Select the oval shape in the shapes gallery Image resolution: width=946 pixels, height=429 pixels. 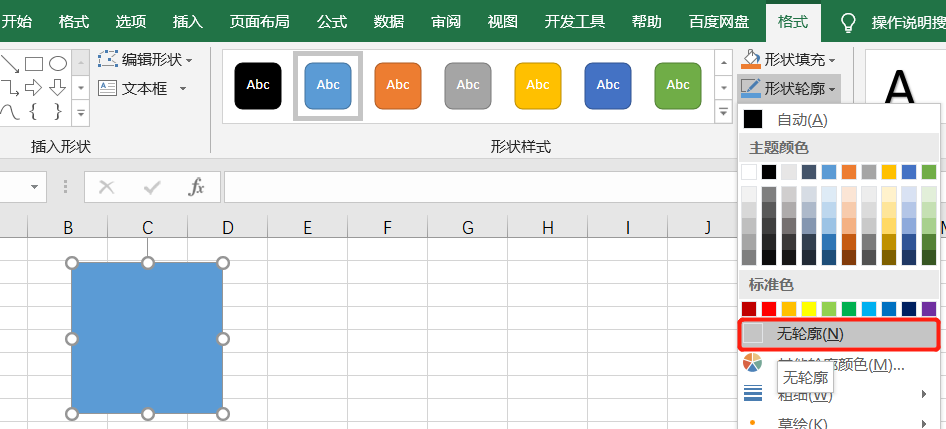click(x=58, y=63)
